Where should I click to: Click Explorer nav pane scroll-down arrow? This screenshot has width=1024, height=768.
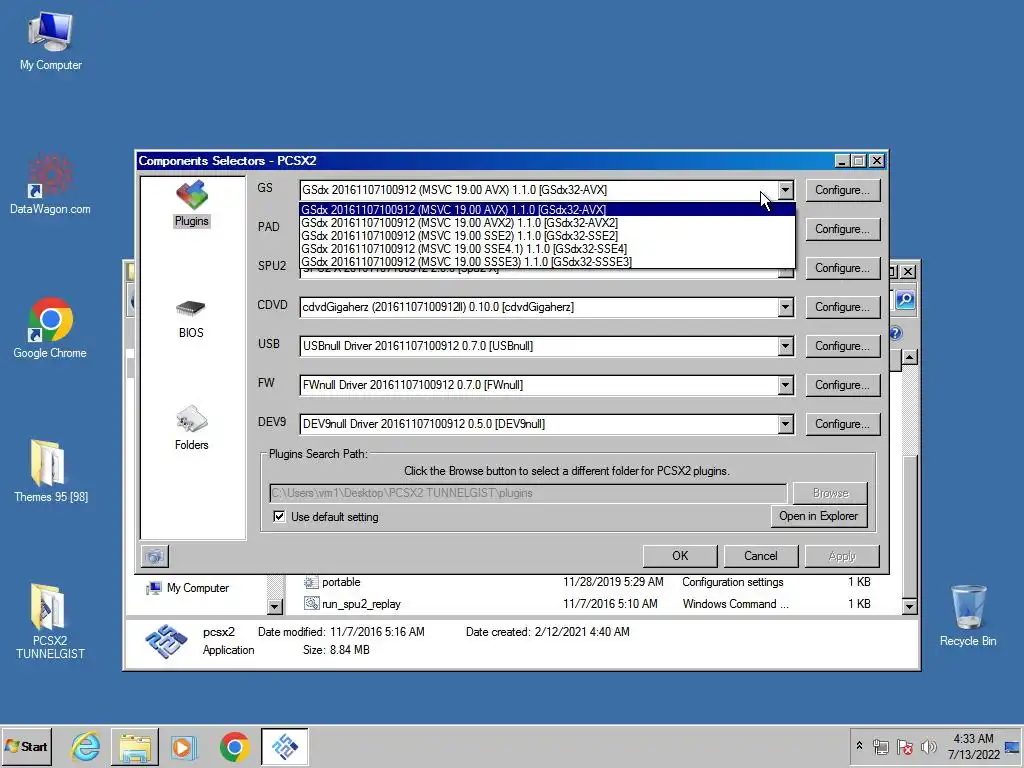275,607
